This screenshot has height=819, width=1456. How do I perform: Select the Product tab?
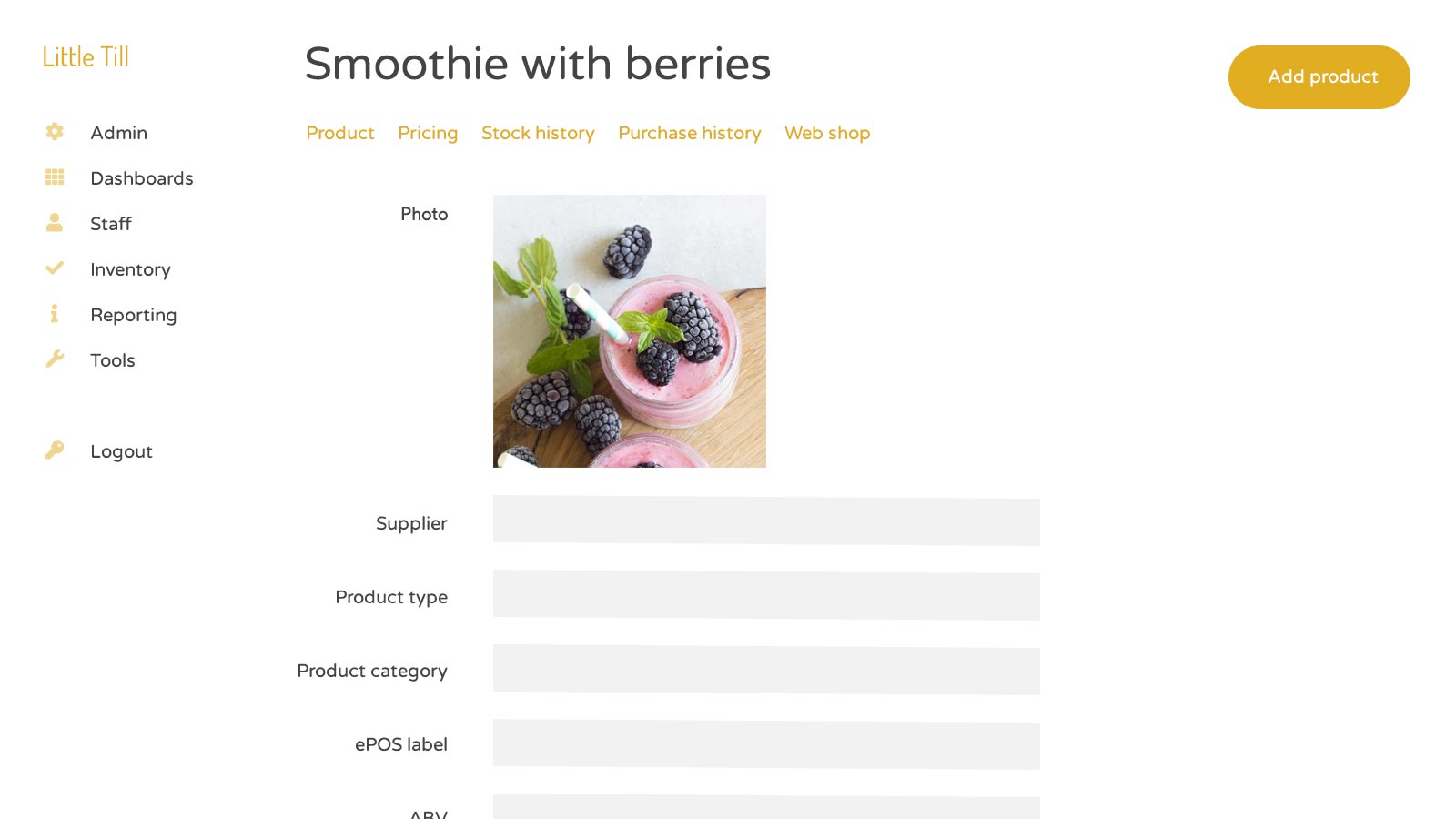(340, 133)
